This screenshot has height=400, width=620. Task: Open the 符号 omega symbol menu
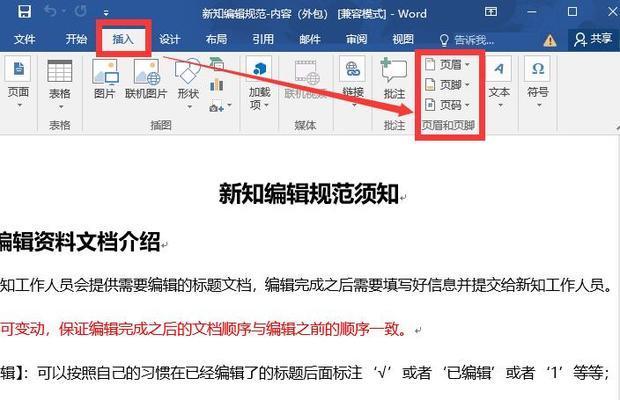tap(538, 82)
